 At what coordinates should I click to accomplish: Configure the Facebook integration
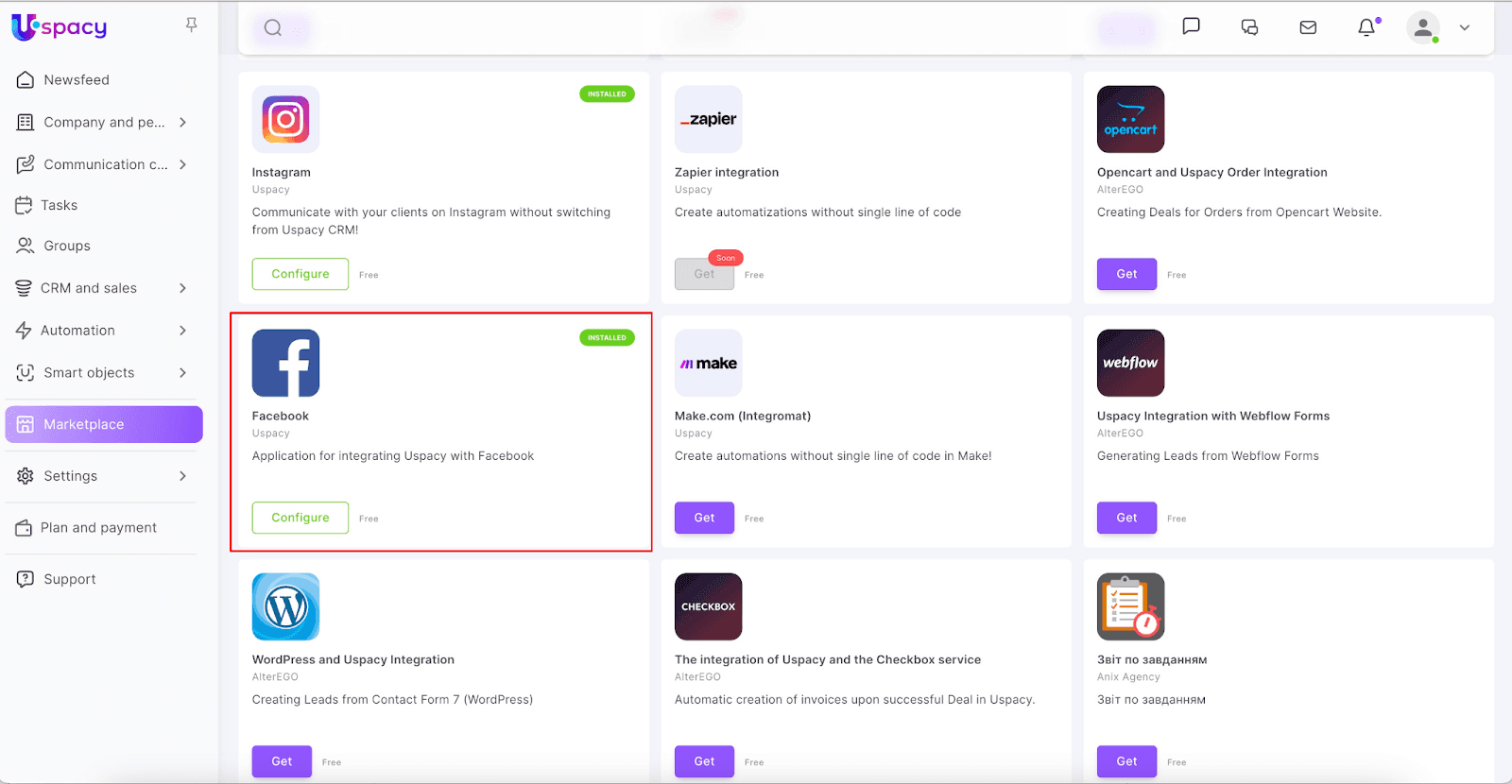[301, 518]
